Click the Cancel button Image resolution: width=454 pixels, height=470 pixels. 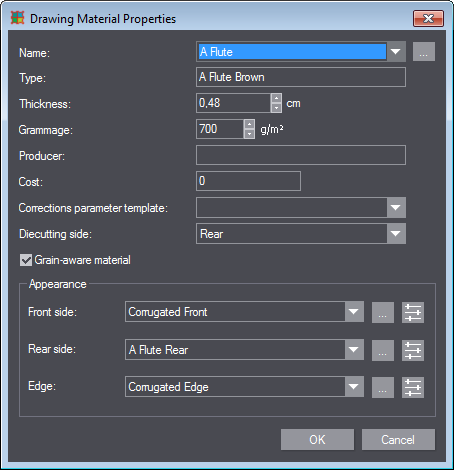(x=398, y=440)
